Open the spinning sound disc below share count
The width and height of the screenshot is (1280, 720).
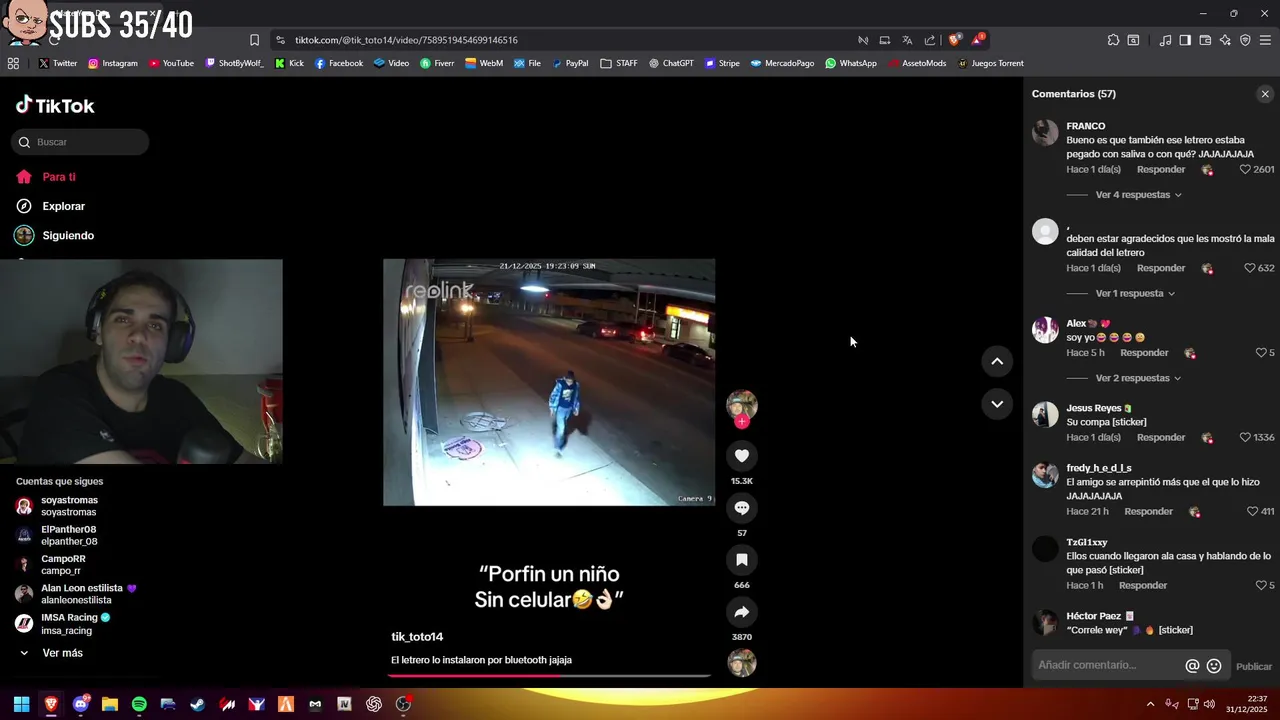[742, 663]
